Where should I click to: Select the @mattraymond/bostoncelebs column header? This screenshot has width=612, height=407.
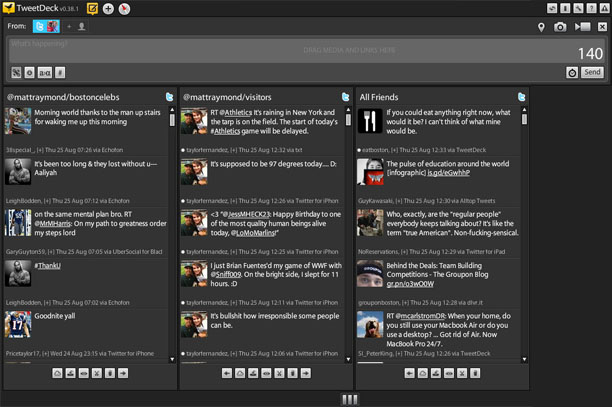point(63,97)
